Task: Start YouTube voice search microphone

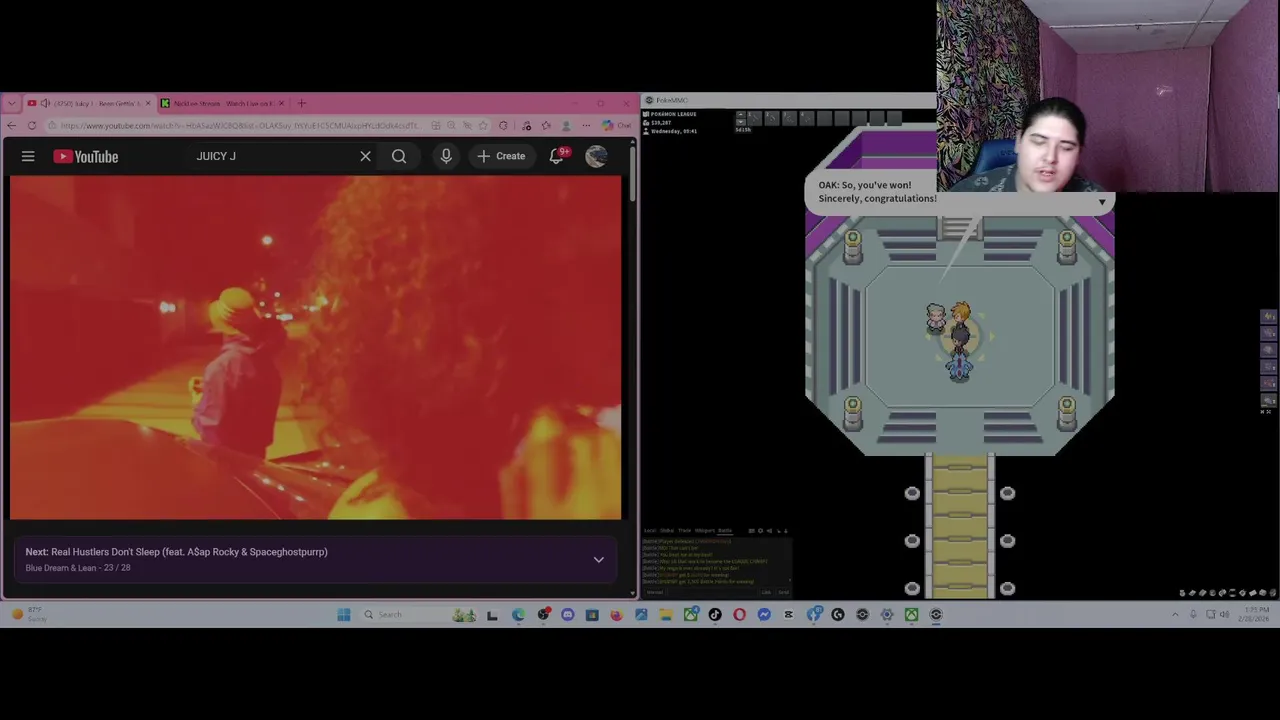Action: [446, 156]
